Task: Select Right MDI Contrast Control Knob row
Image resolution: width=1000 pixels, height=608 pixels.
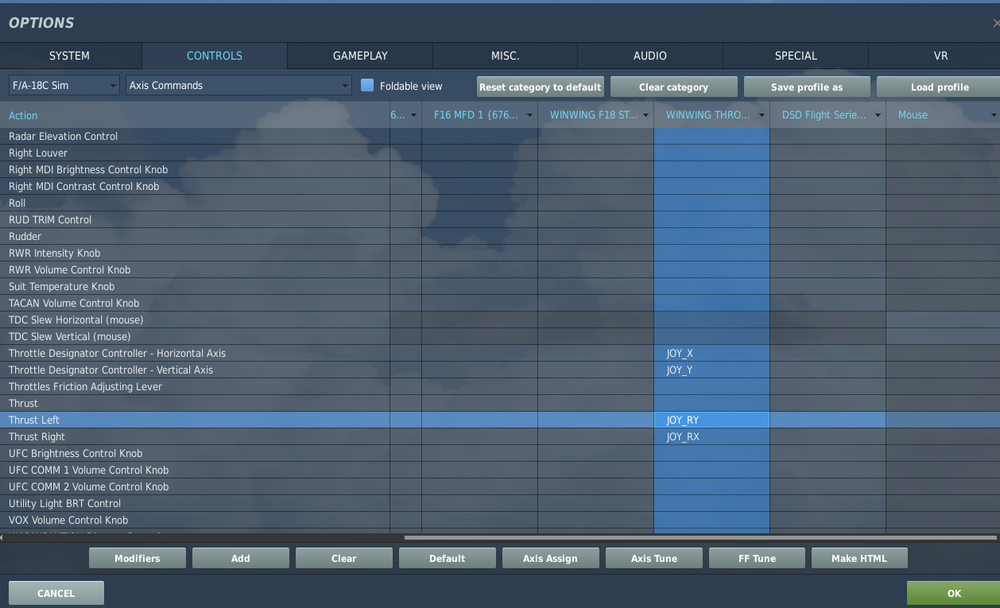Action: click(x=500, y=186)
